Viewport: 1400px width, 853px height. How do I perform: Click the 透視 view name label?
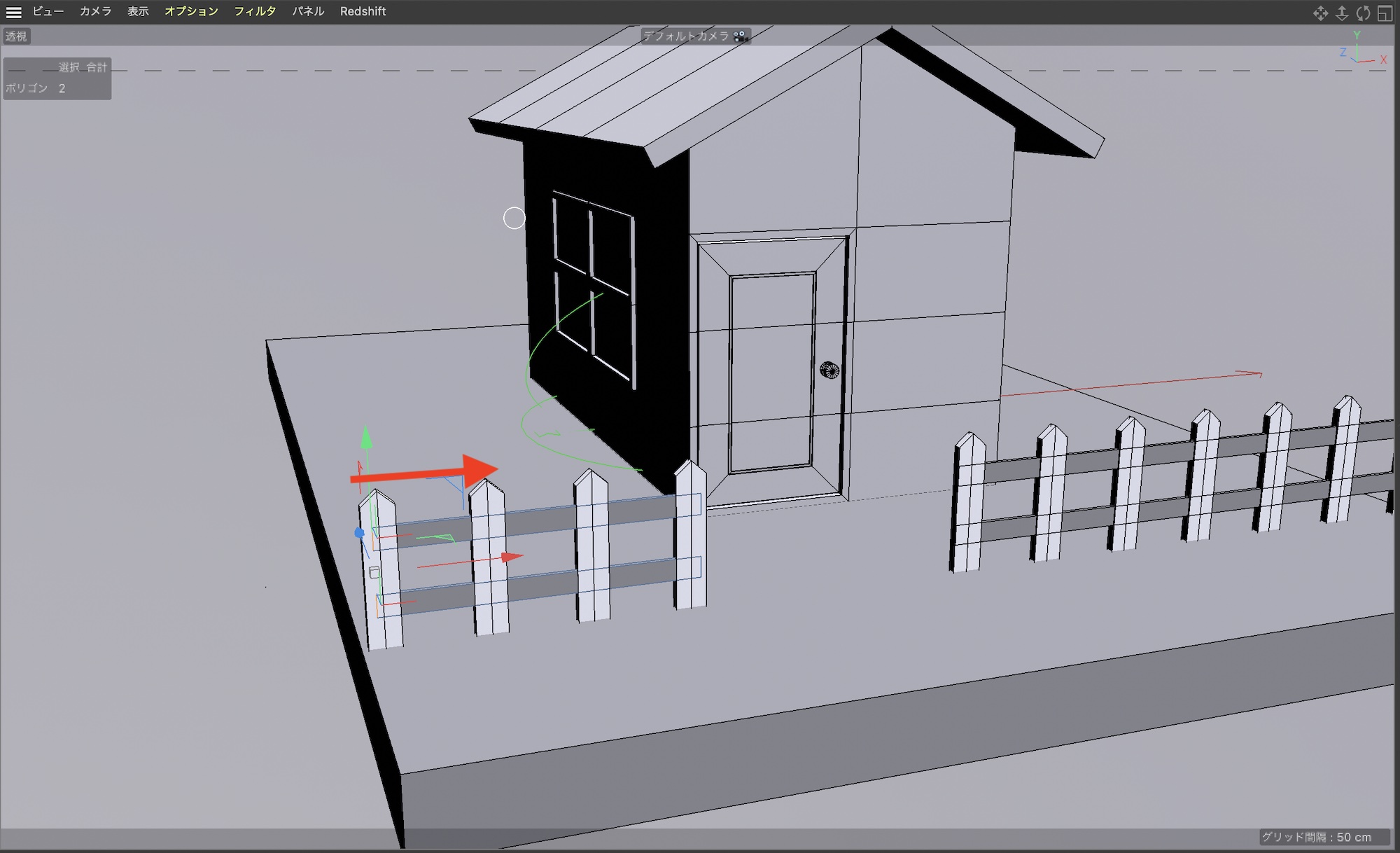tap(16, 36)
